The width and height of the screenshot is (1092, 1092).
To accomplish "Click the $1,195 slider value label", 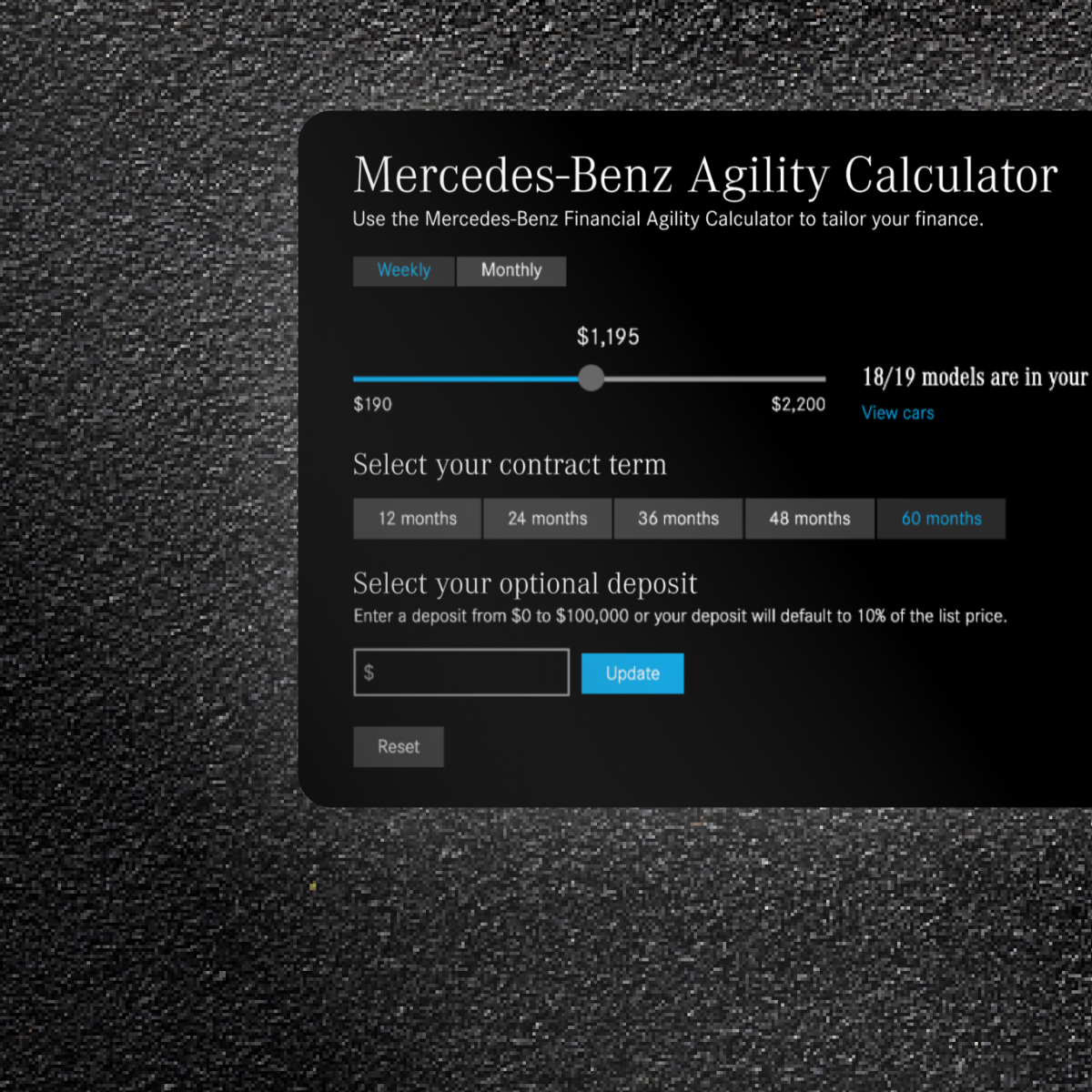I will tap(608, 337).
